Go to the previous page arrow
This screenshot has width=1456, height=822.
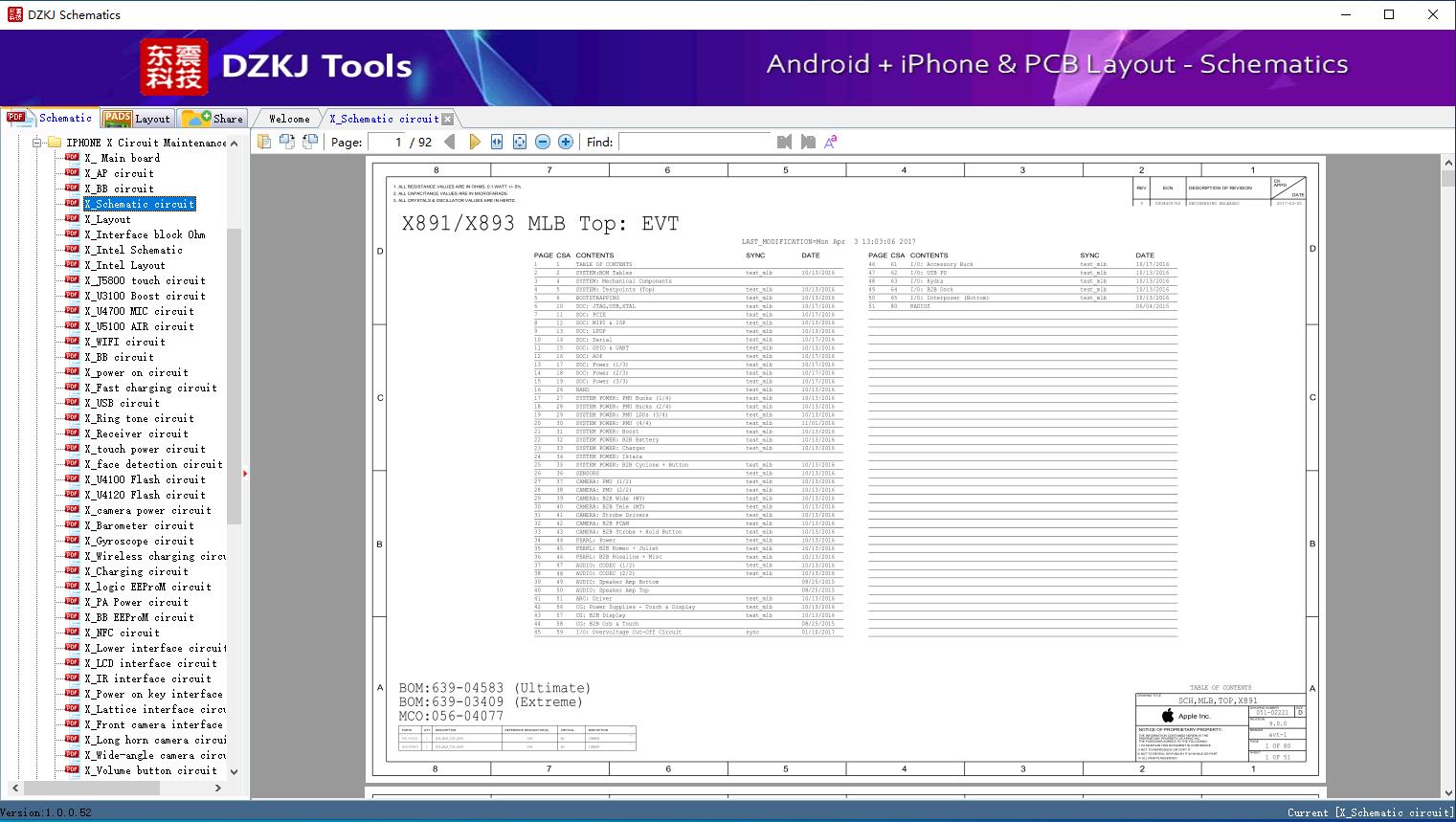[x=450, y=142]
